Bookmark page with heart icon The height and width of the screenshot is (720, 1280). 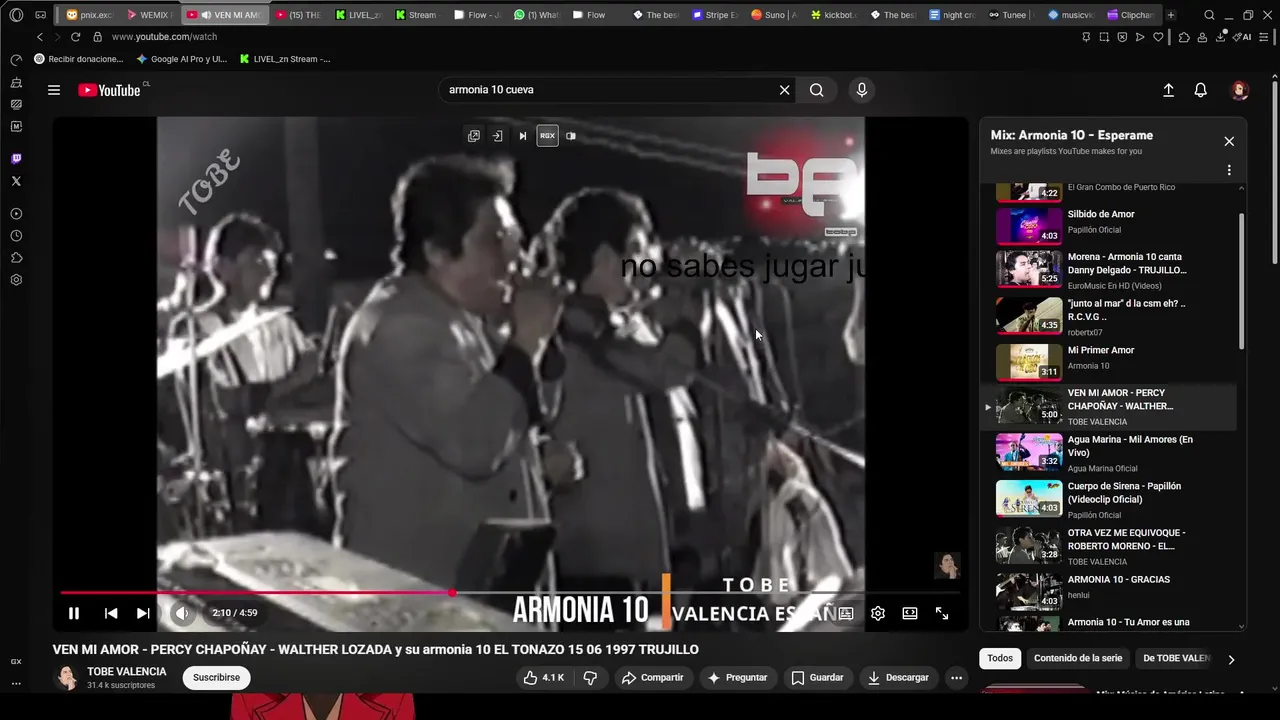tap(1158, 37)
